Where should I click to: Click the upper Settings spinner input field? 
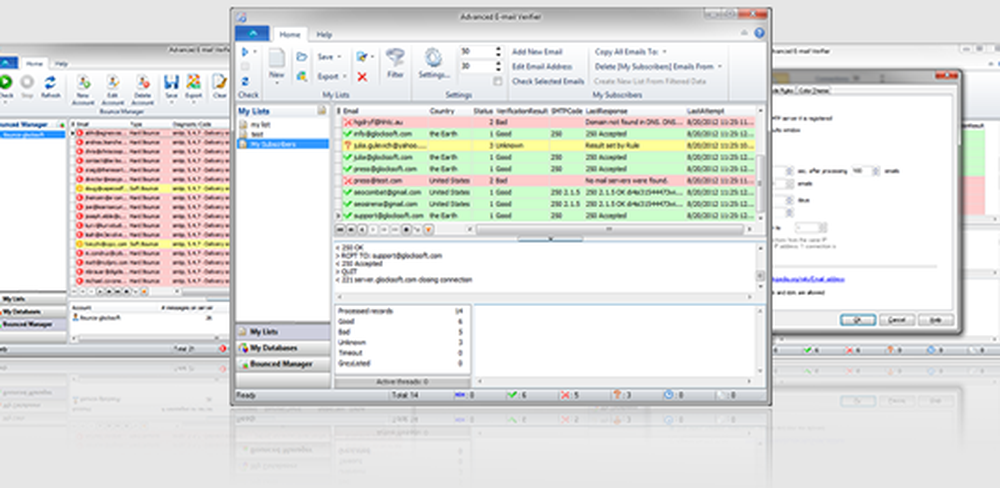coord(477,51)
